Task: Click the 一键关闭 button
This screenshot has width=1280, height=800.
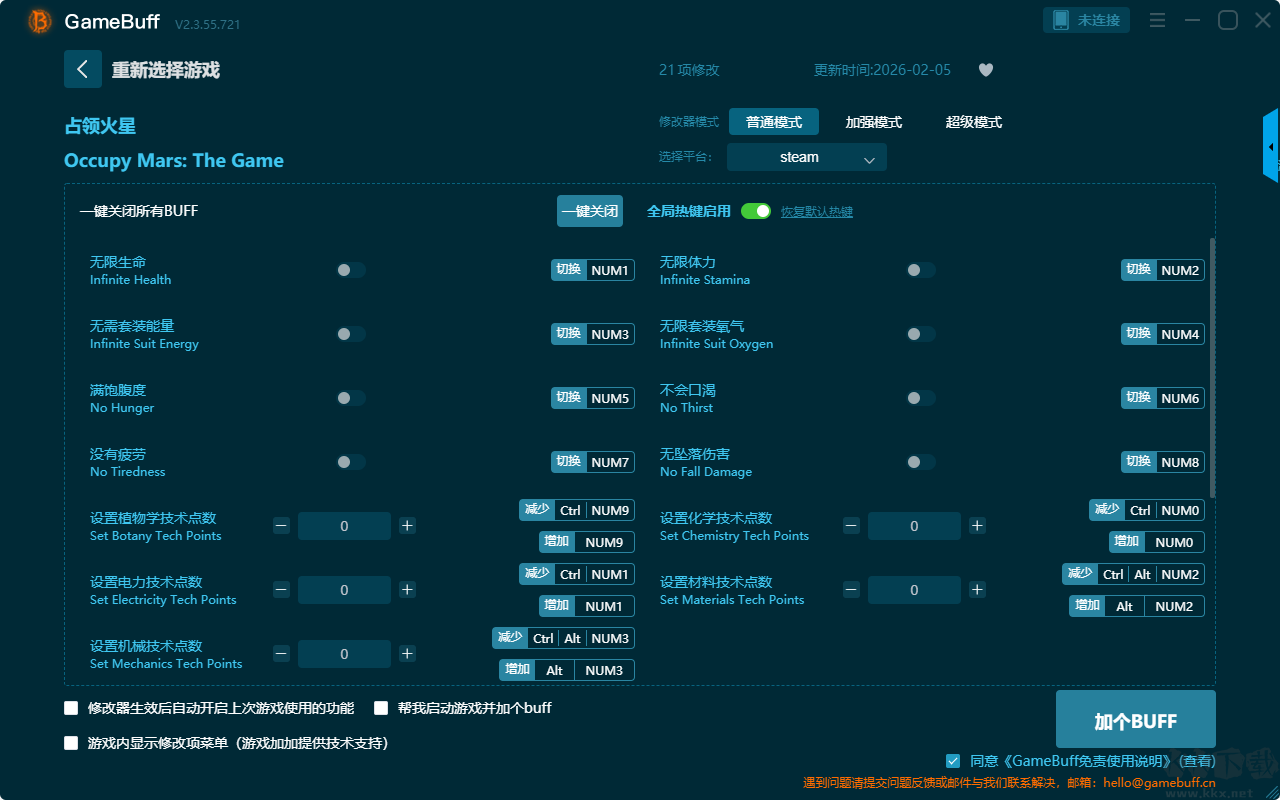Action: click(x=590, y=211)
